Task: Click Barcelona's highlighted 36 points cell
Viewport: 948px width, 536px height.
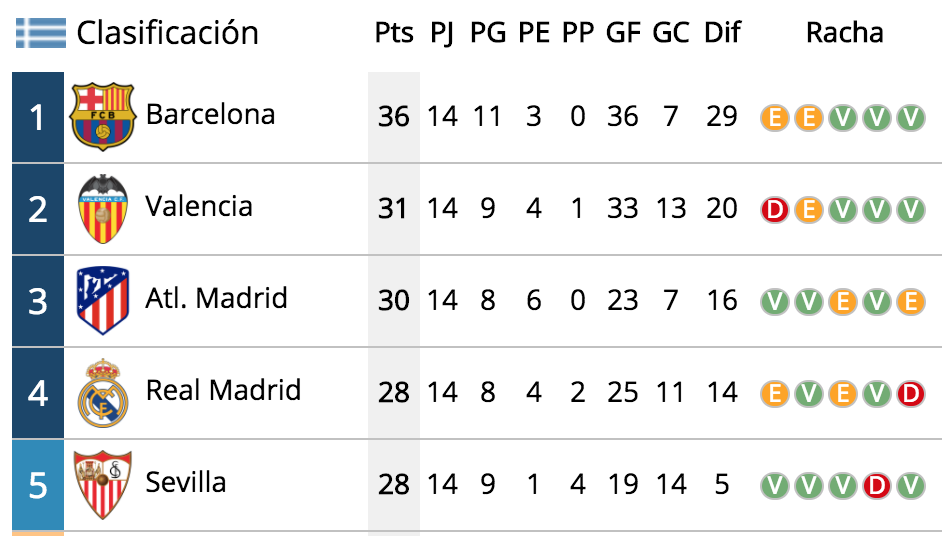Action: [394, 117]
